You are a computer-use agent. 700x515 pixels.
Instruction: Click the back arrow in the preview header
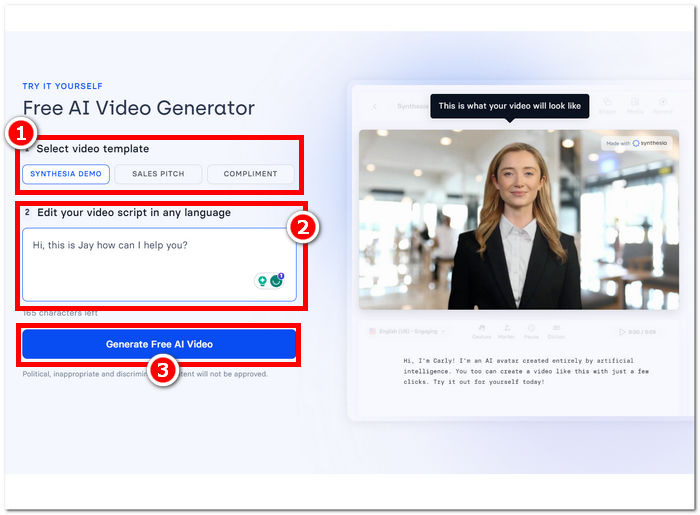click(x=375, y=106)
